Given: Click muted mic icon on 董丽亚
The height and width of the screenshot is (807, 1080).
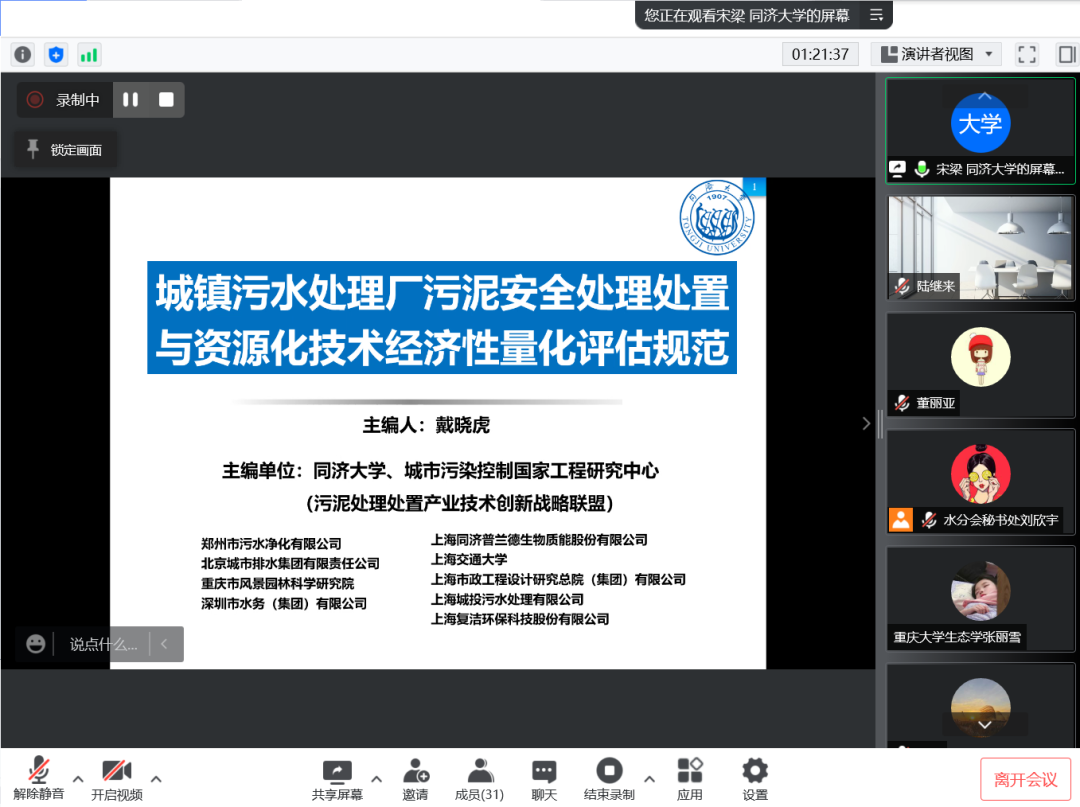Looking at the screenshot, I should point(902,403).
